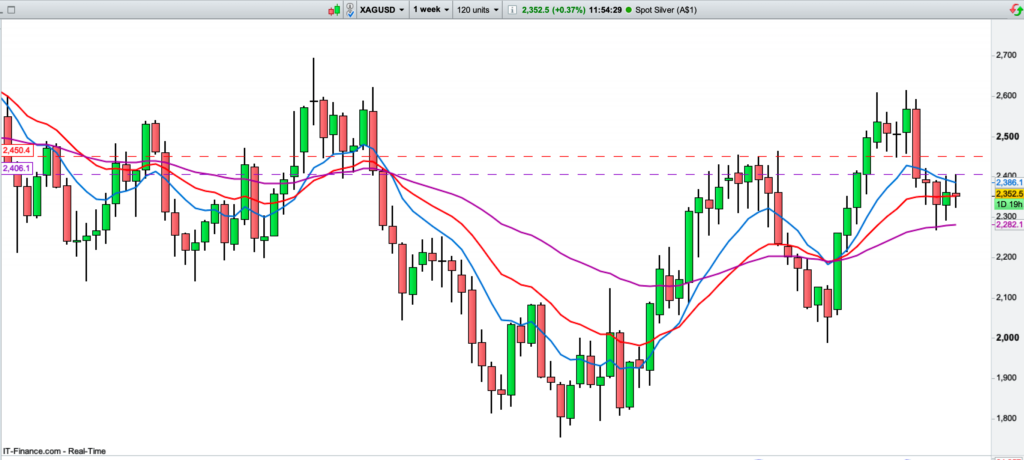Open the XAGUSD symbol dropdown
This screenshot has height=460, width=1024.
tap(383, 9)
